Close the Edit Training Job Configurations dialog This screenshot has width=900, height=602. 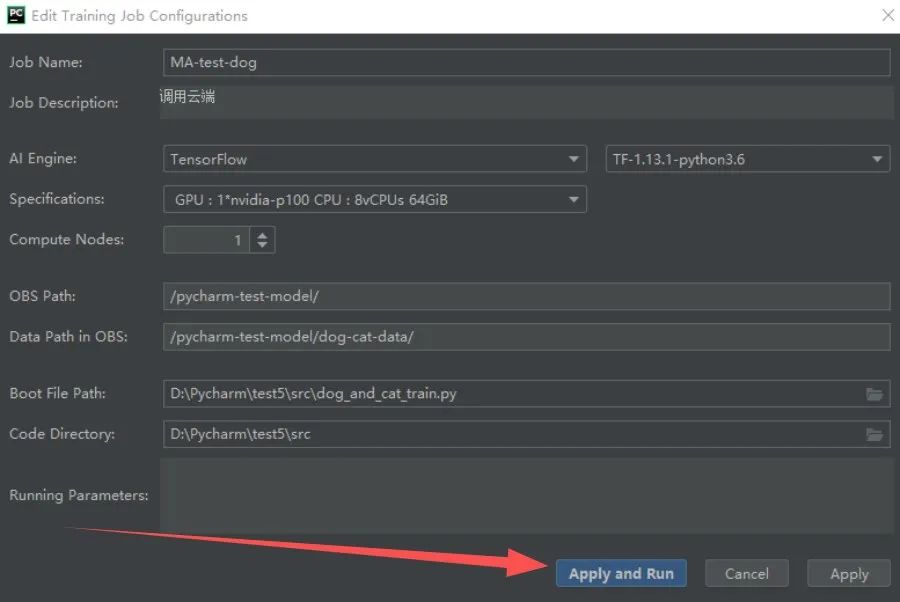887,15
